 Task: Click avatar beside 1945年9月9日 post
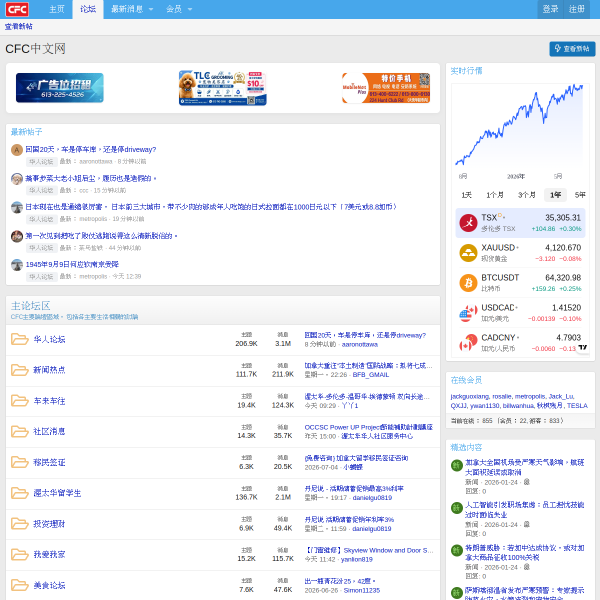(16, 265)
